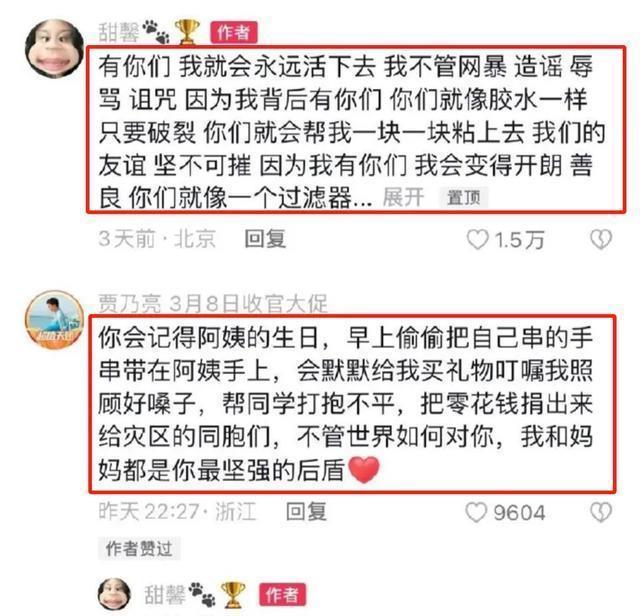Tap the red 作者 badge at the top

point(234,32)
